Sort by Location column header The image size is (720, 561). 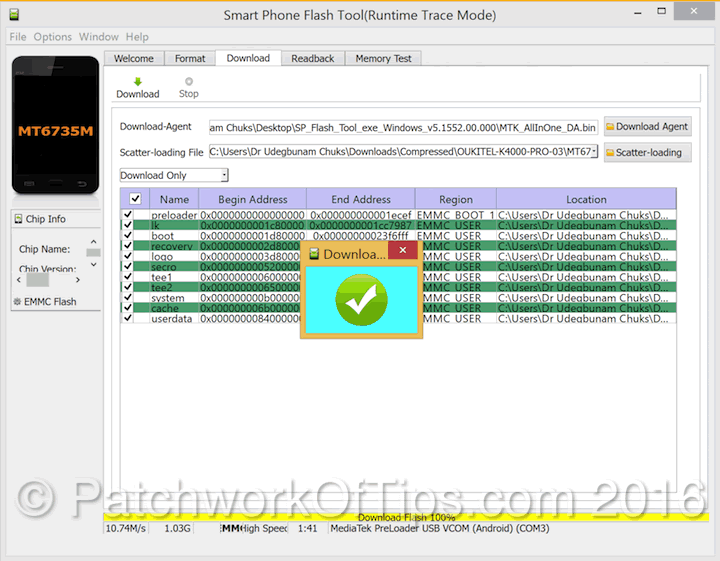tap(586, 199)
